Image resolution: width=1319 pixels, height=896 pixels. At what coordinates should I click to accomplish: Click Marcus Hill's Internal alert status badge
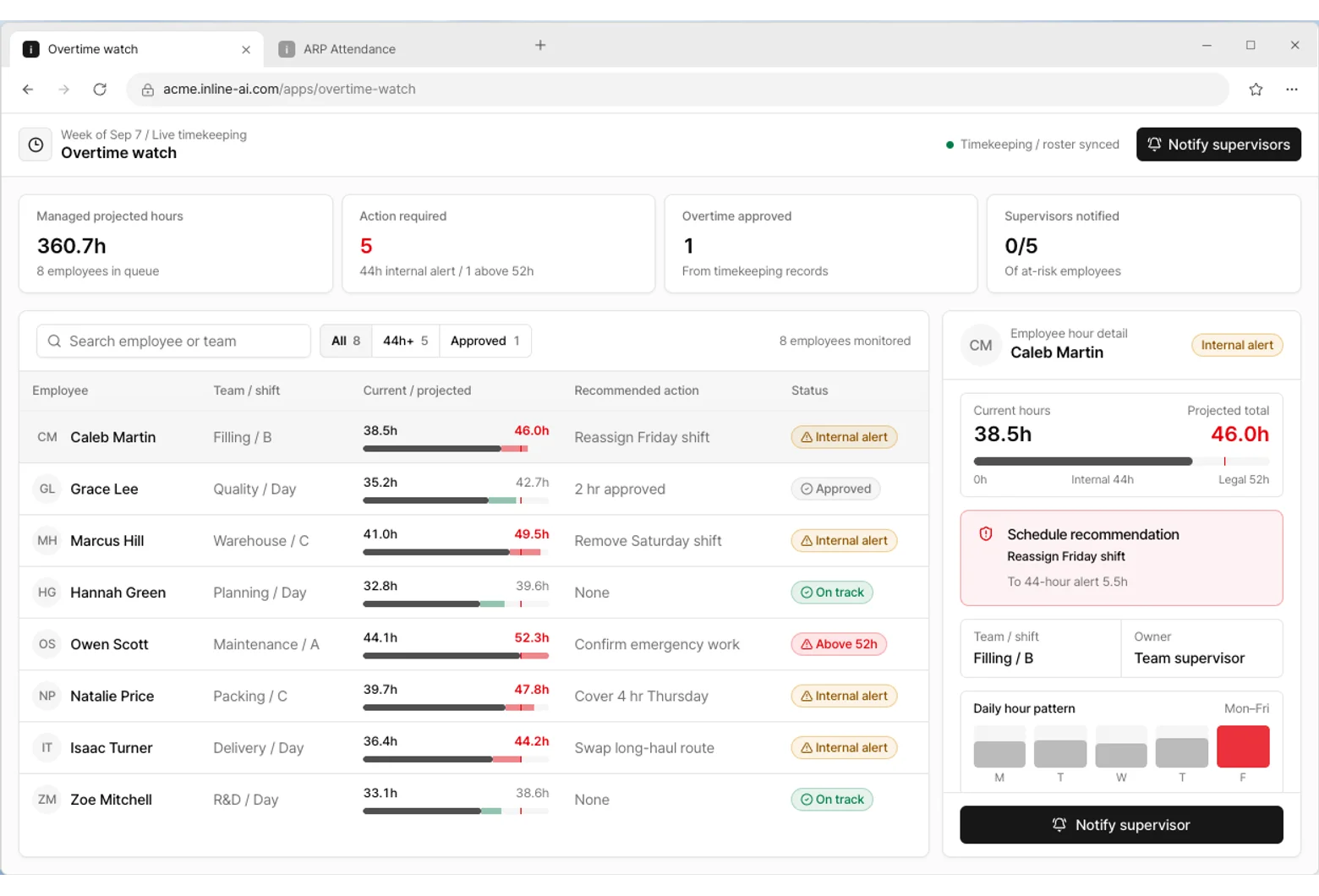[x=844, y=541]
